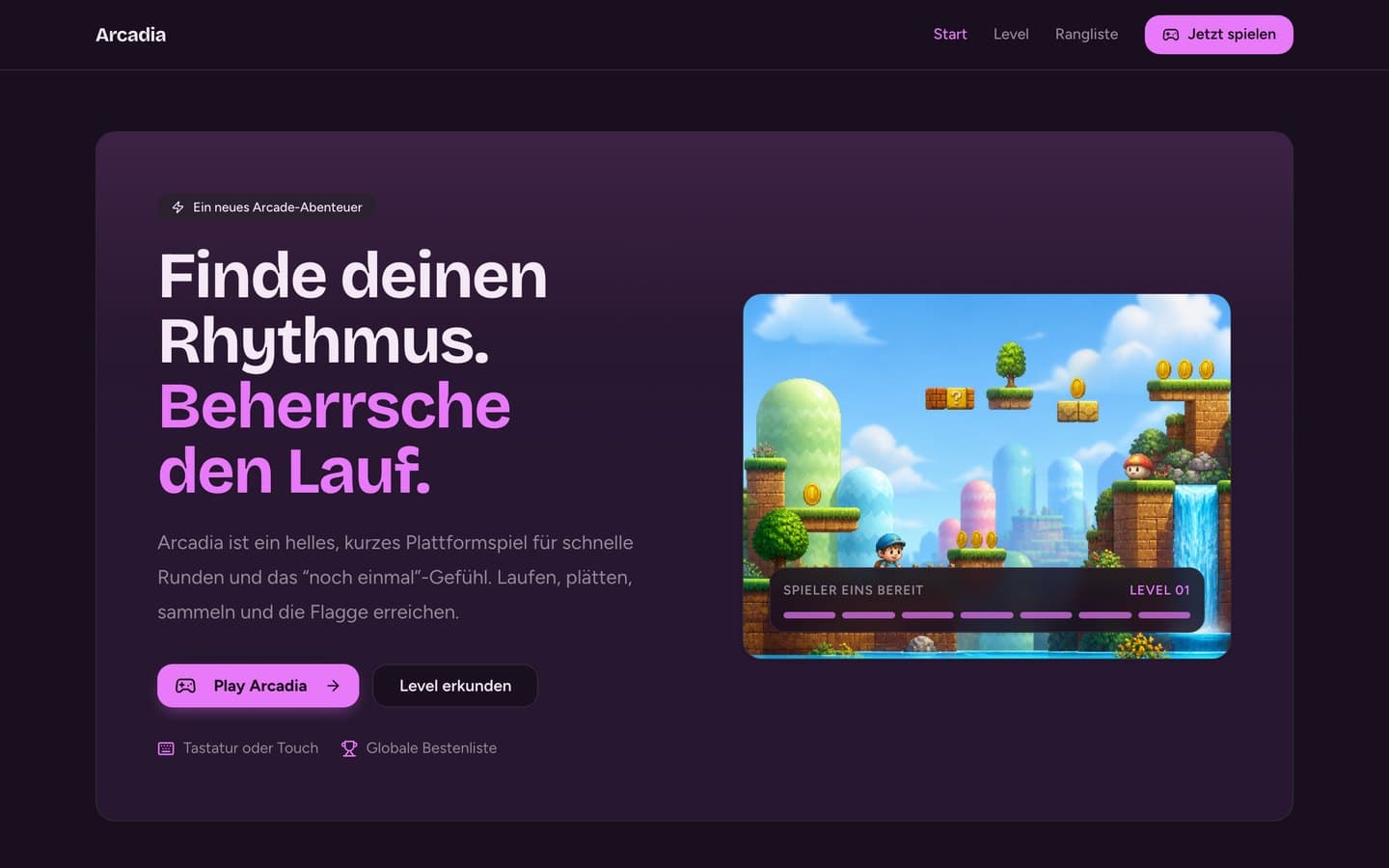Click the Finde deinen Rhythmus headline
This screenshot has width=1389, height=868.
[353, 309]
